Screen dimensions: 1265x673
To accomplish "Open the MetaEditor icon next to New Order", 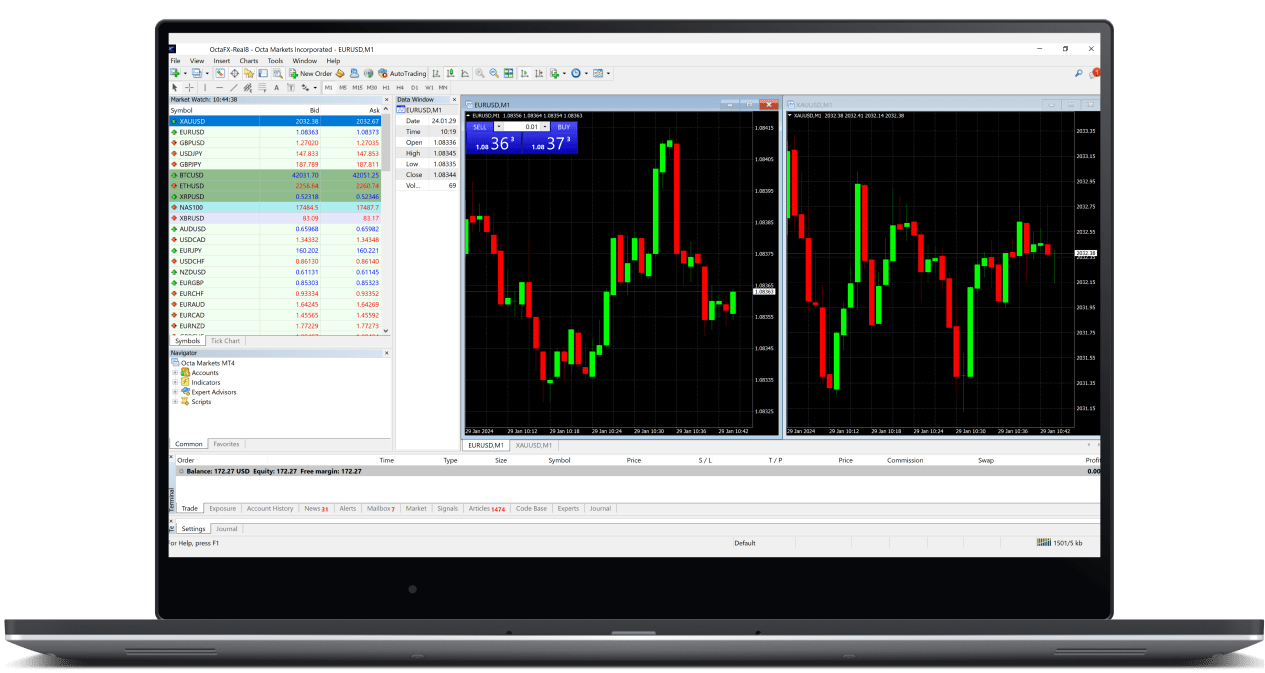I will tap(340, 73).
